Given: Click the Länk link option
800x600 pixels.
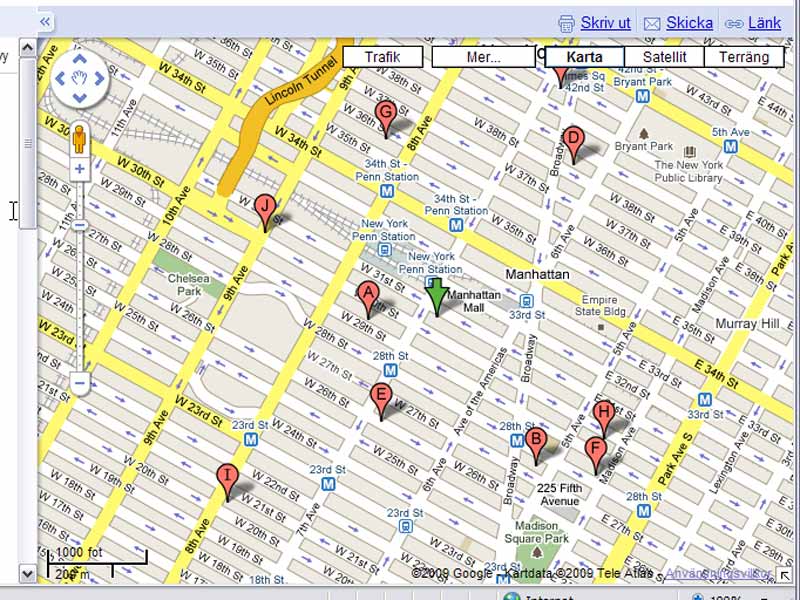Looking at the screenshot, I should (x=753, y=22).
